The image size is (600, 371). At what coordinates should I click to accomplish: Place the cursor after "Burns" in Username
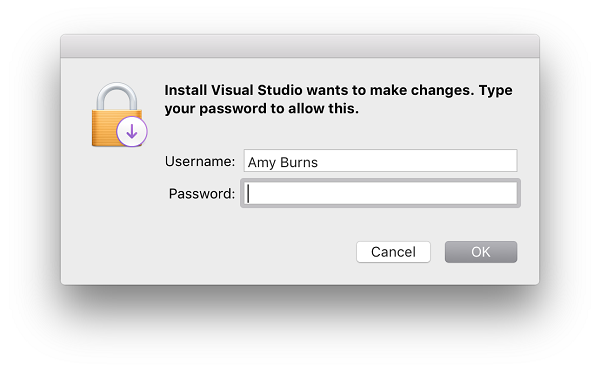coord(319,162)
